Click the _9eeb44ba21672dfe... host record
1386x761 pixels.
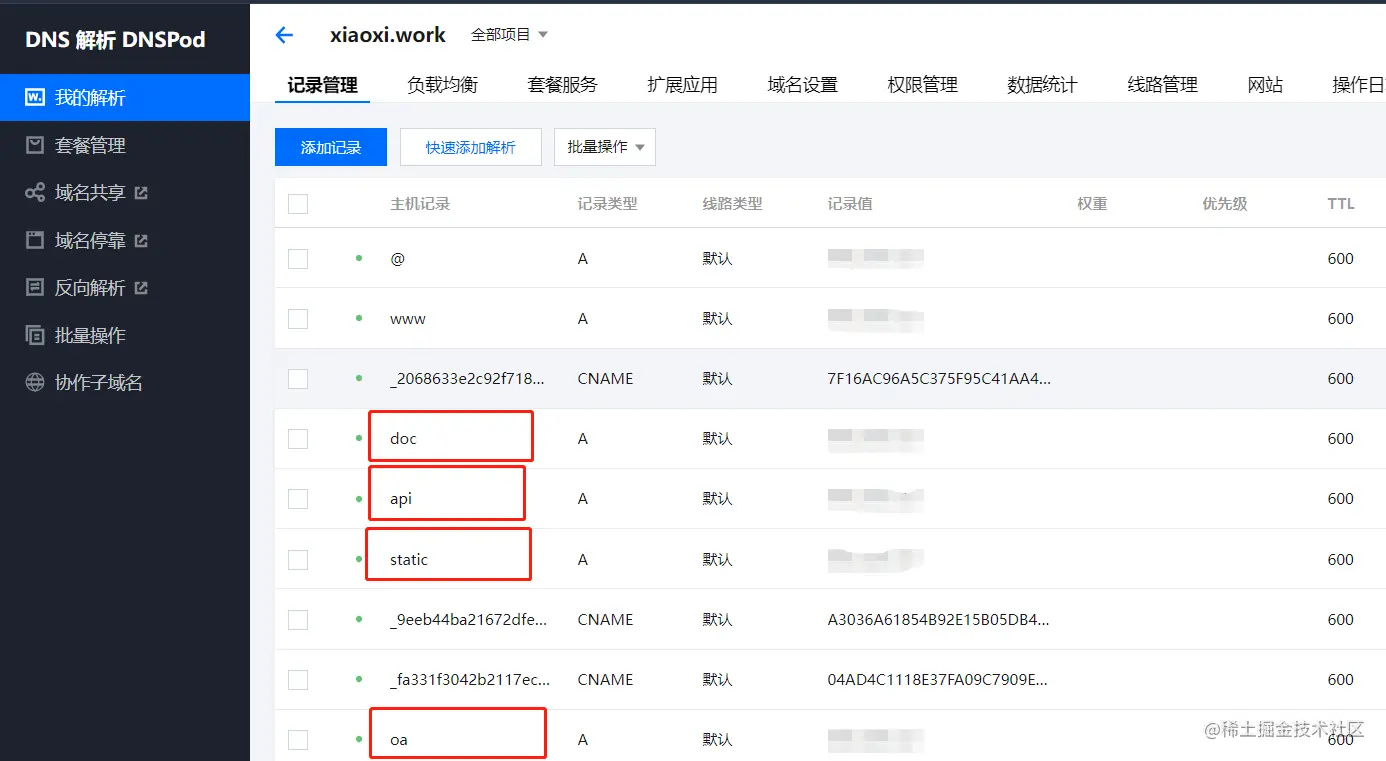[469, 619]
